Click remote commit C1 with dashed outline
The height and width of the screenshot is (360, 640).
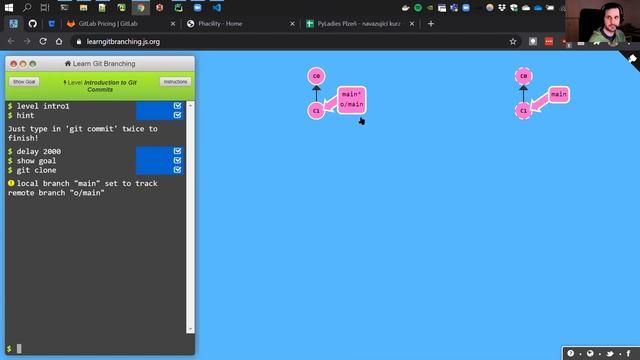[524, 111]
